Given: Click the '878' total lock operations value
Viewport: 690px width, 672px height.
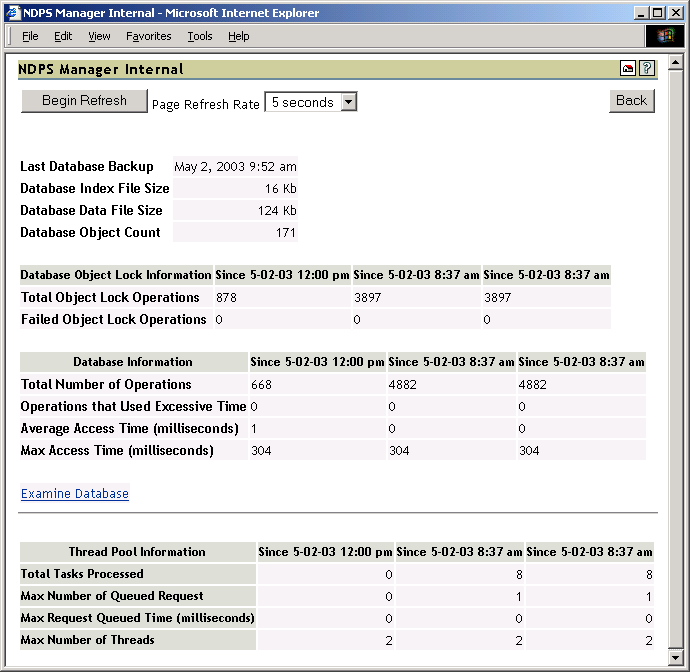Looking at the screenshot, I should [x=226, y=297].
